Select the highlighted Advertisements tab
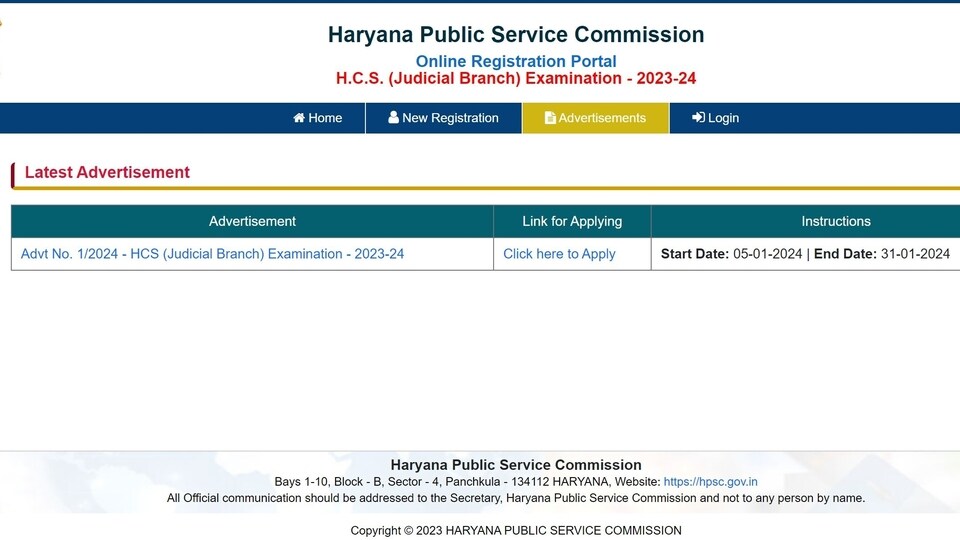Image resolution: width=960 pixels, height=540 pixels. click(595, 118)
